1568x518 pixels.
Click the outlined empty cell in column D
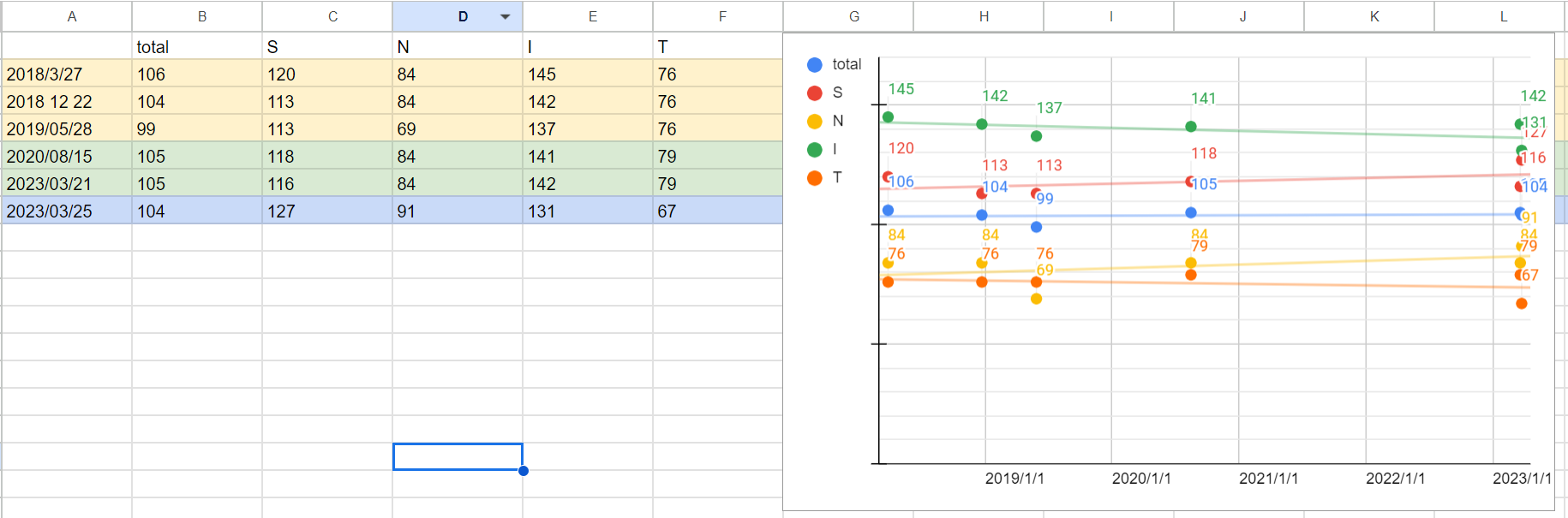pos(458,456)
